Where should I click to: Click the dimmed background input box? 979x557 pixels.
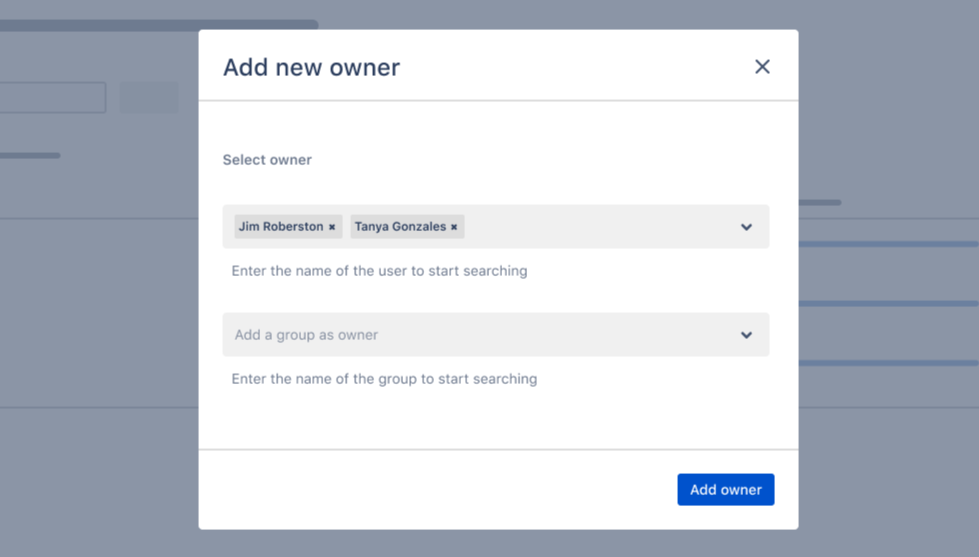coord(52,98)
